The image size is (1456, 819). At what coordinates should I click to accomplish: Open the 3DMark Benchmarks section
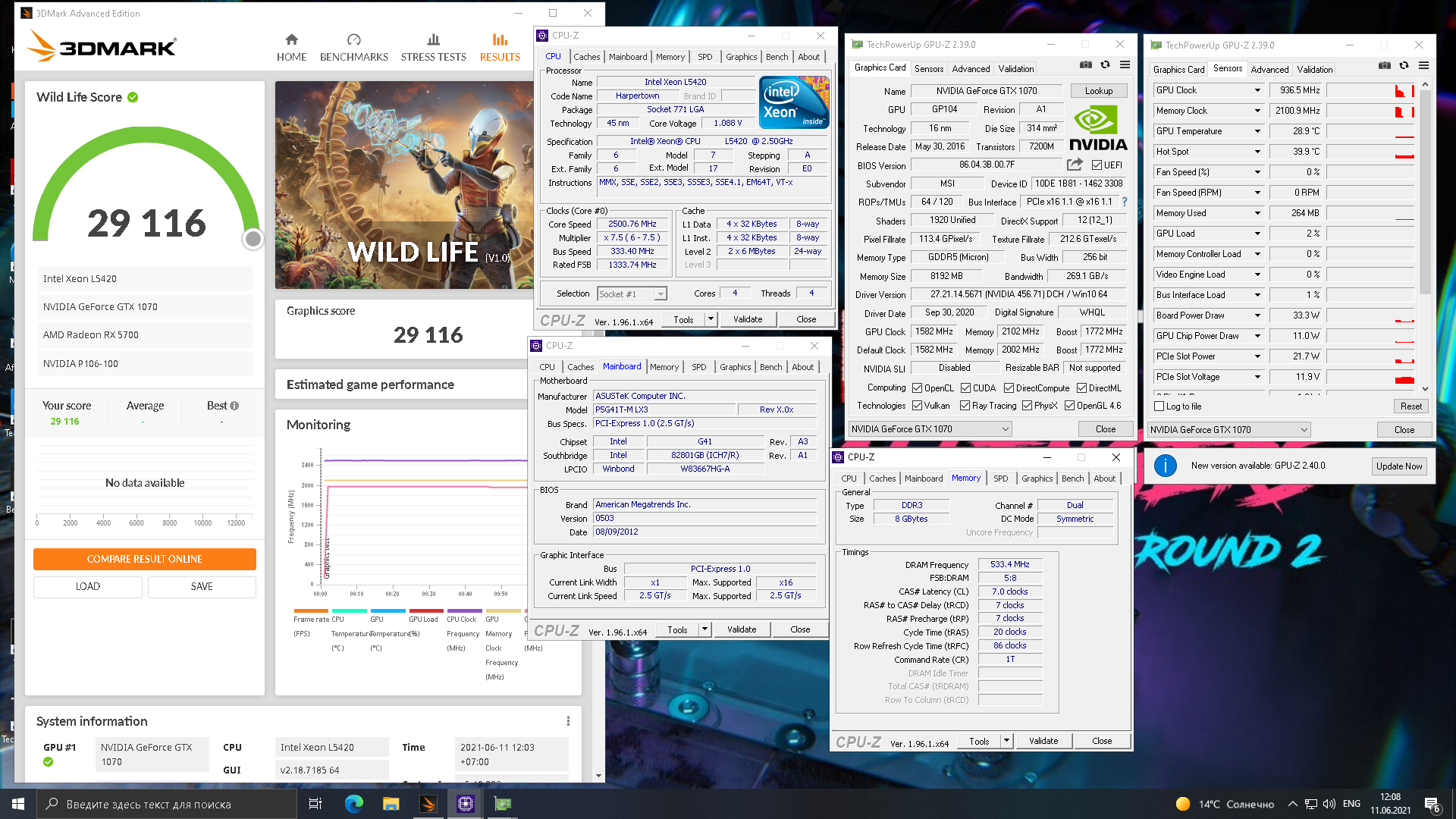(x=353, y=47)
